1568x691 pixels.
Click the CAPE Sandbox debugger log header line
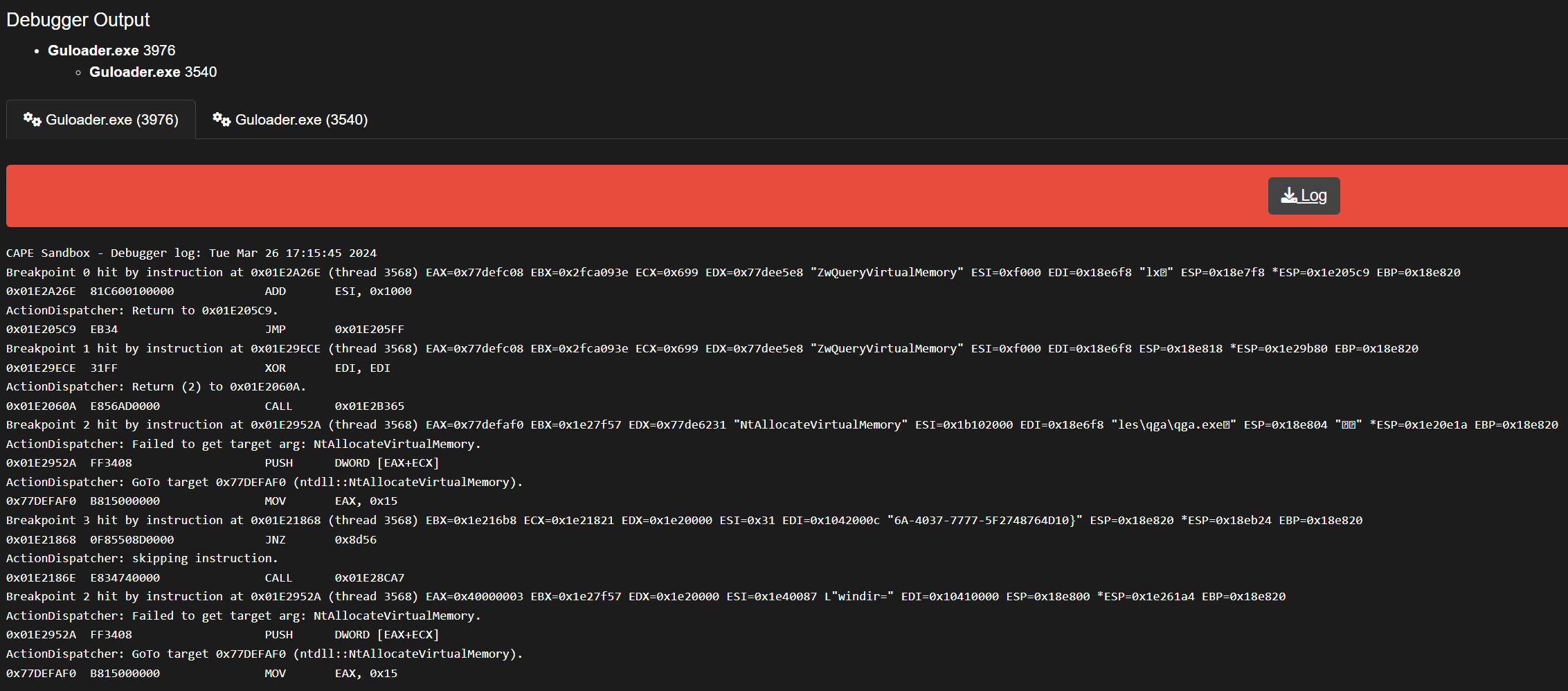click(x=191, y=253)
